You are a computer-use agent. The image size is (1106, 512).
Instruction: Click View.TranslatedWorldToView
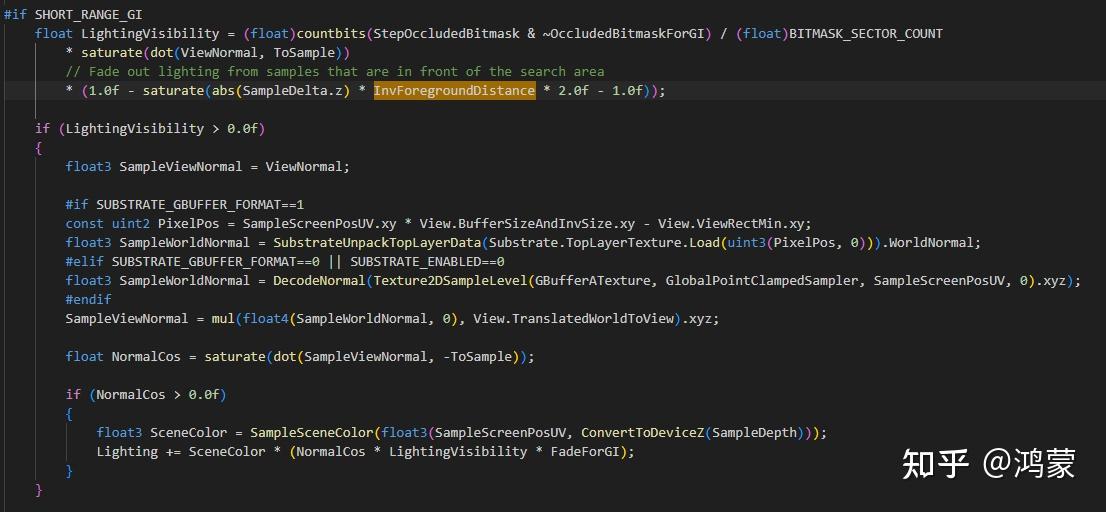click(x=573, y=319)
